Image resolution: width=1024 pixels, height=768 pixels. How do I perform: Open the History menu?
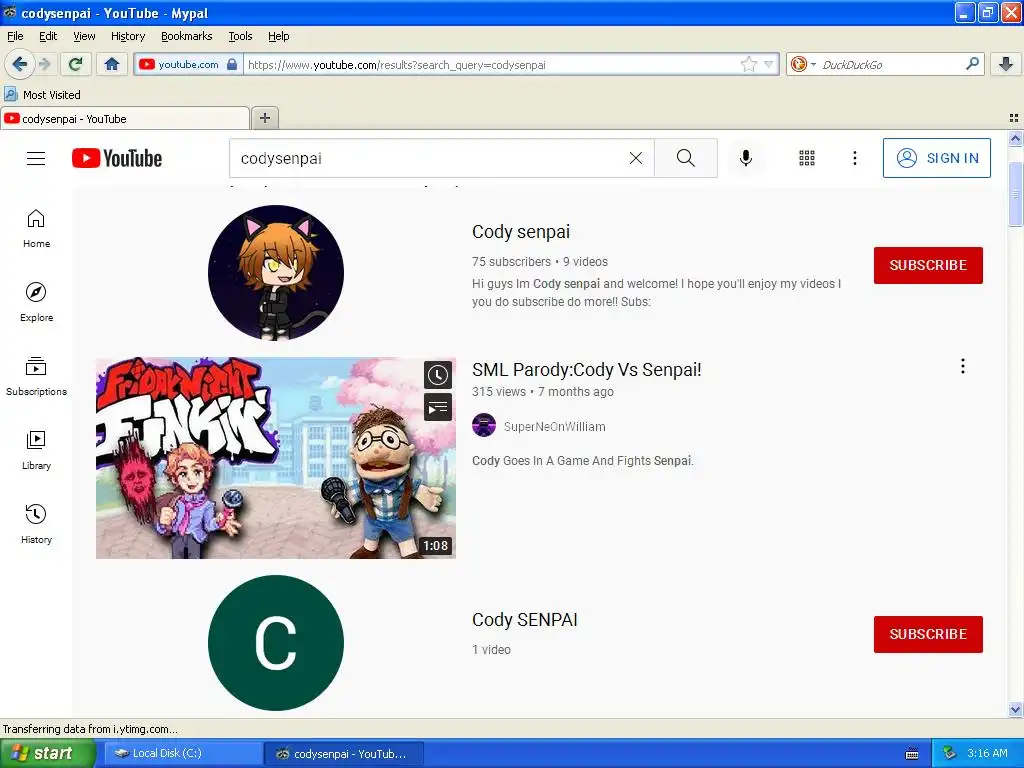128,36
